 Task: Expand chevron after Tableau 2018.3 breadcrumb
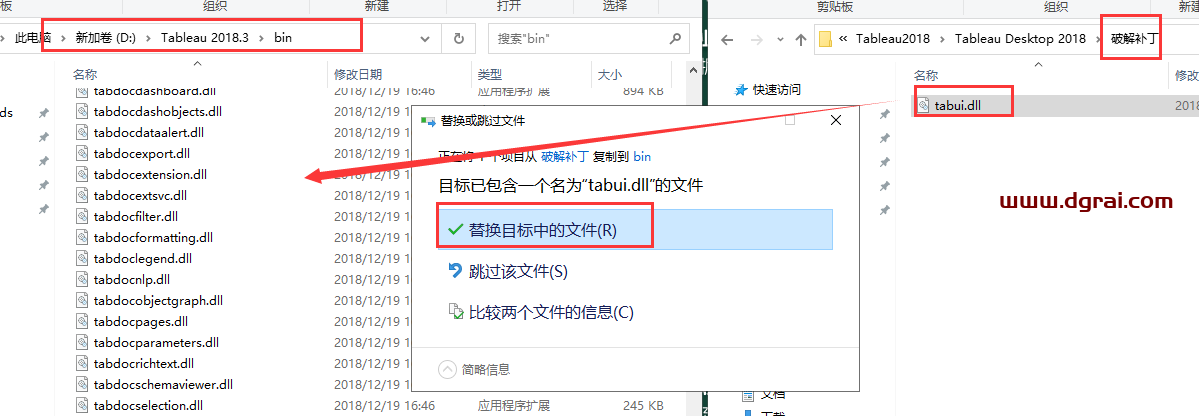click(262, 37)
